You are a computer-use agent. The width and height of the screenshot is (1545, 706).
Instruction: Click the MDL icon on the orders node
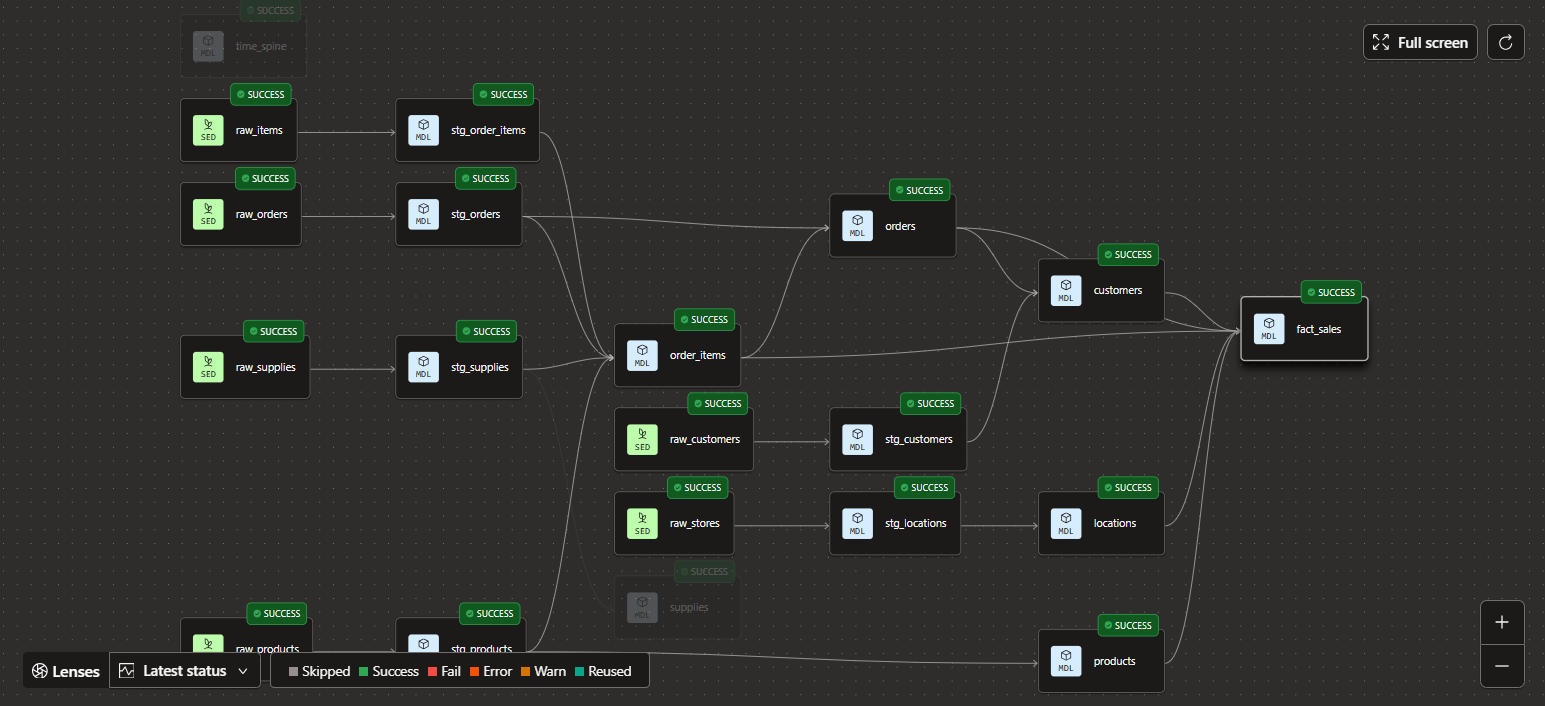(857, 226)
